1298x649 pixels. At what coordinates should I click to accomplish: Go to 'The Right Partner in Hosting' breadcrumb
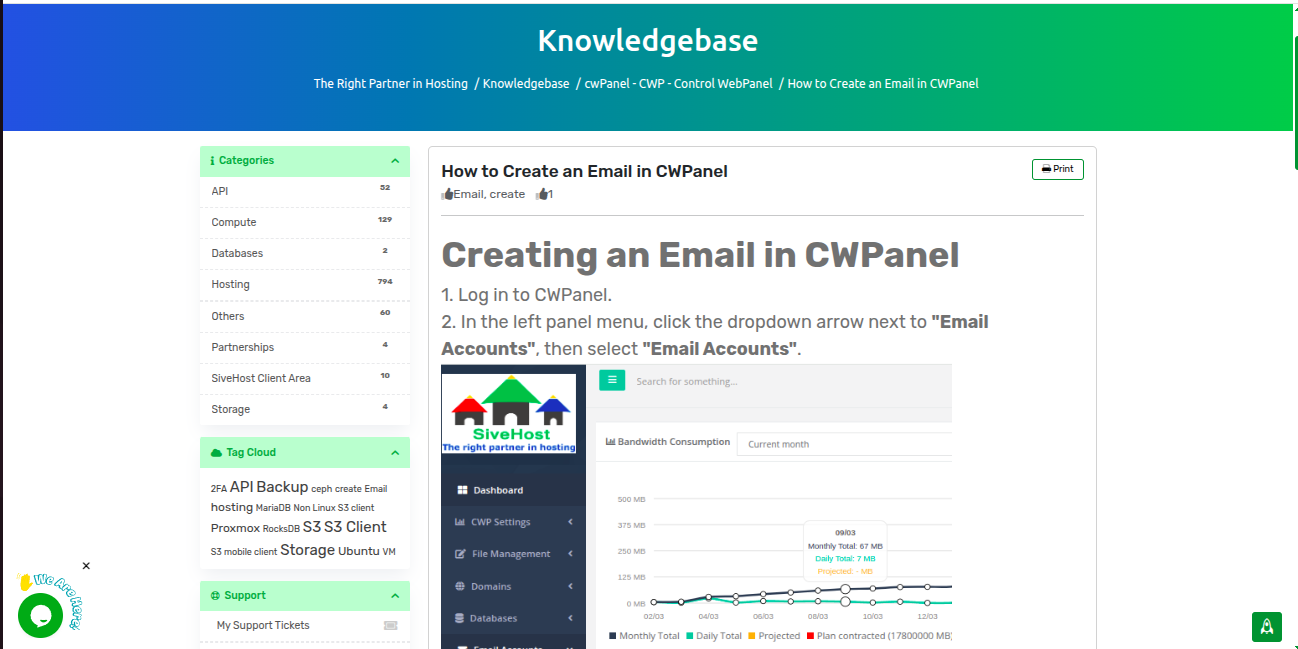point(391,84)
